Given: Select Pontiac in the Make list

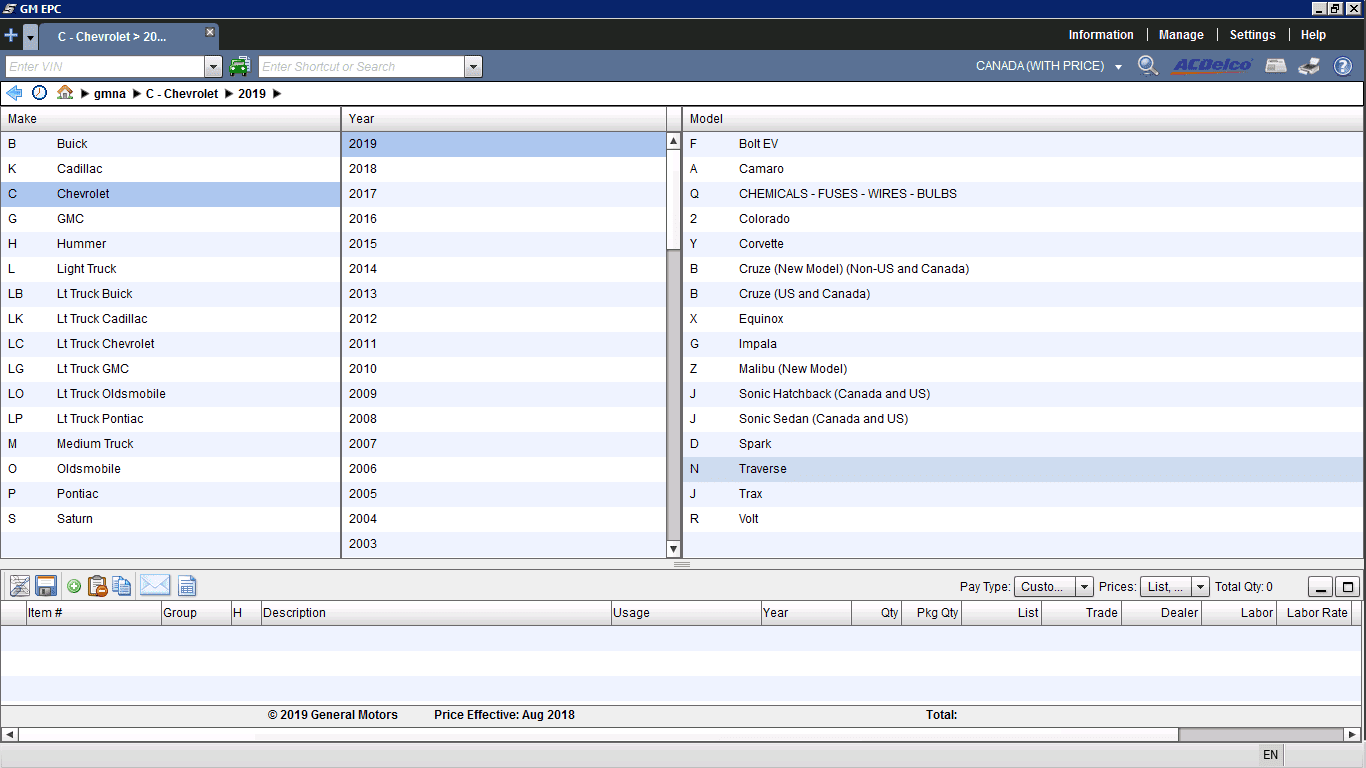Looking at the screenshot, I should tap(171, 494).
